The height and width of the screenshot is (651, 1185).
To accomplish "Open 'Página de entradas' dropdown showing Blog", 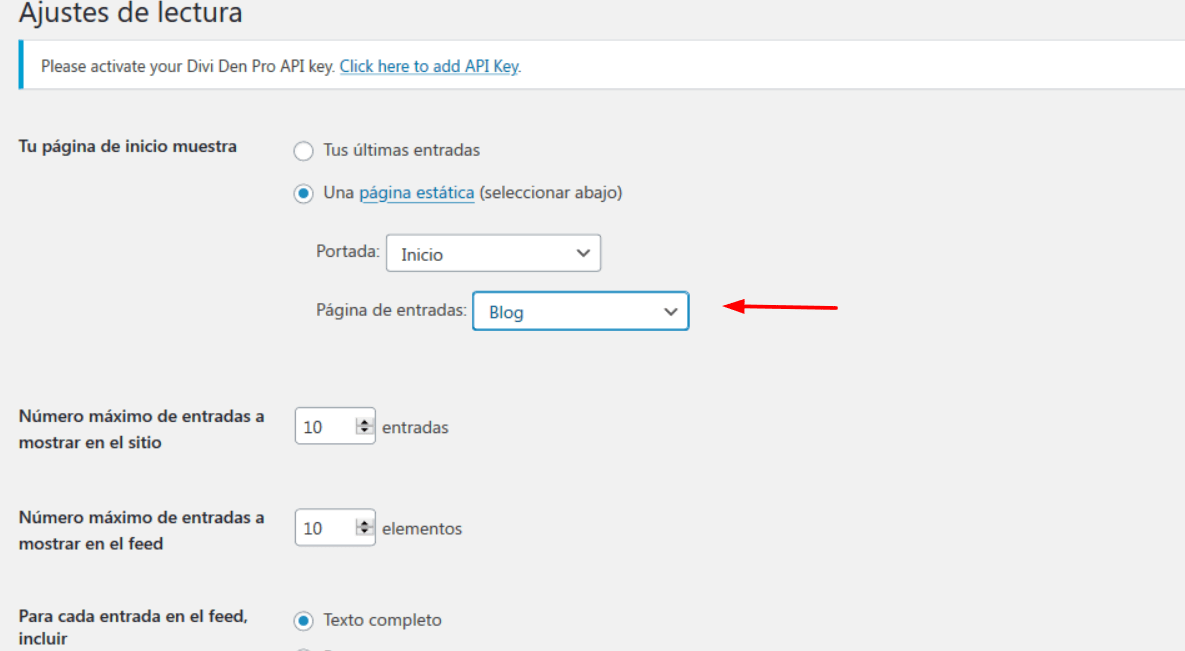I will [580, 311].
